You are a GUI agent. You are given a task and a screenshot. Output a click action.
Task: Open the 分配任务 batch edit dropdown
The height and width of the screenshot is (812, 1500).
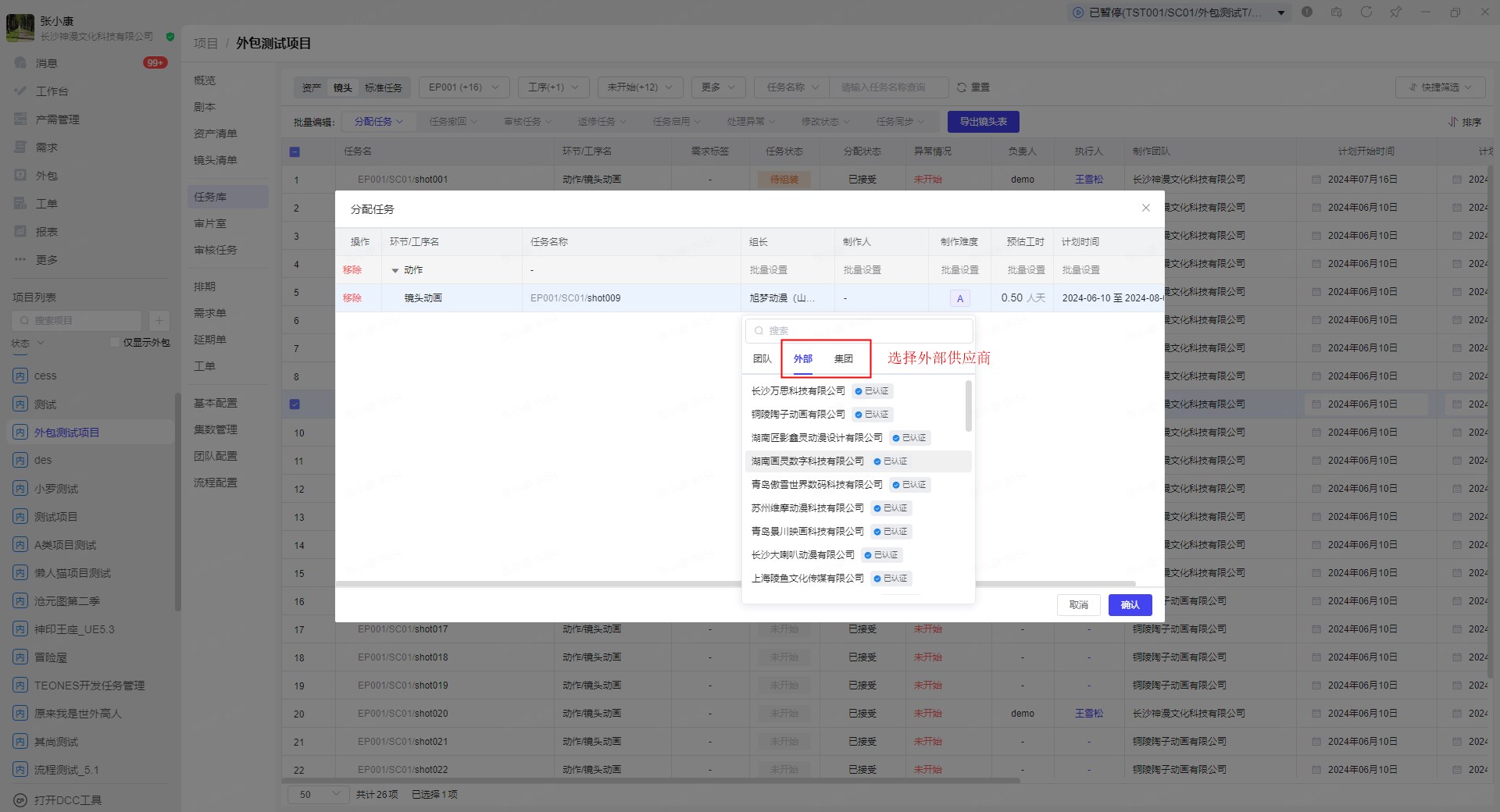[x=378, y=122]
